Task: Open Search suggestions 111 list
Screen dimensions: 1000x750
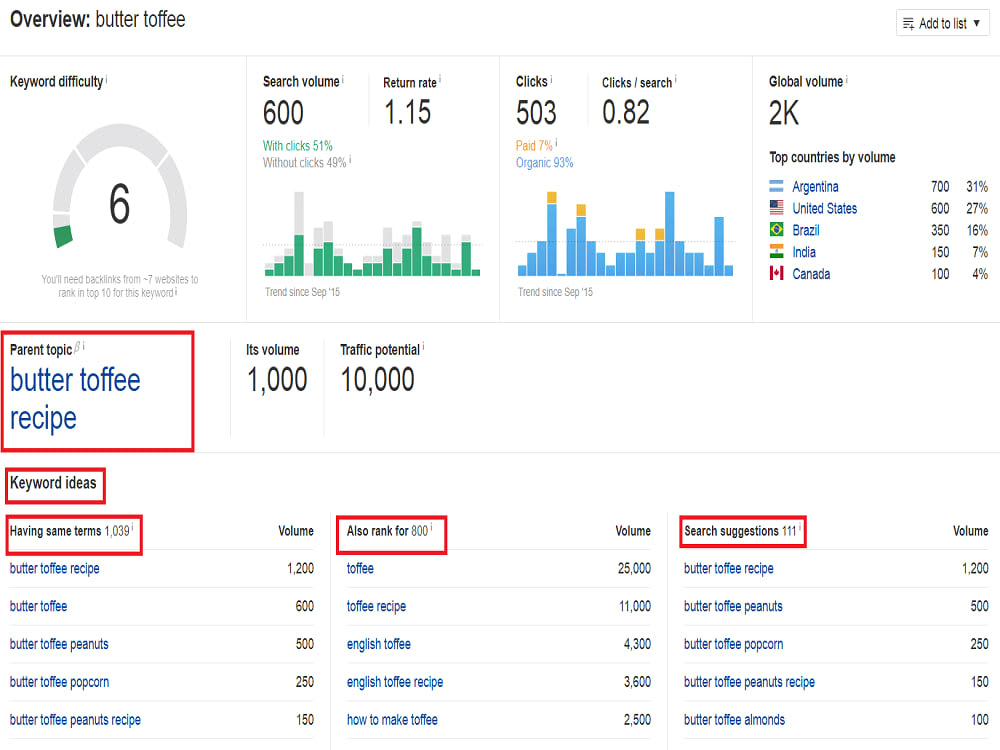Action: (740, 531)
